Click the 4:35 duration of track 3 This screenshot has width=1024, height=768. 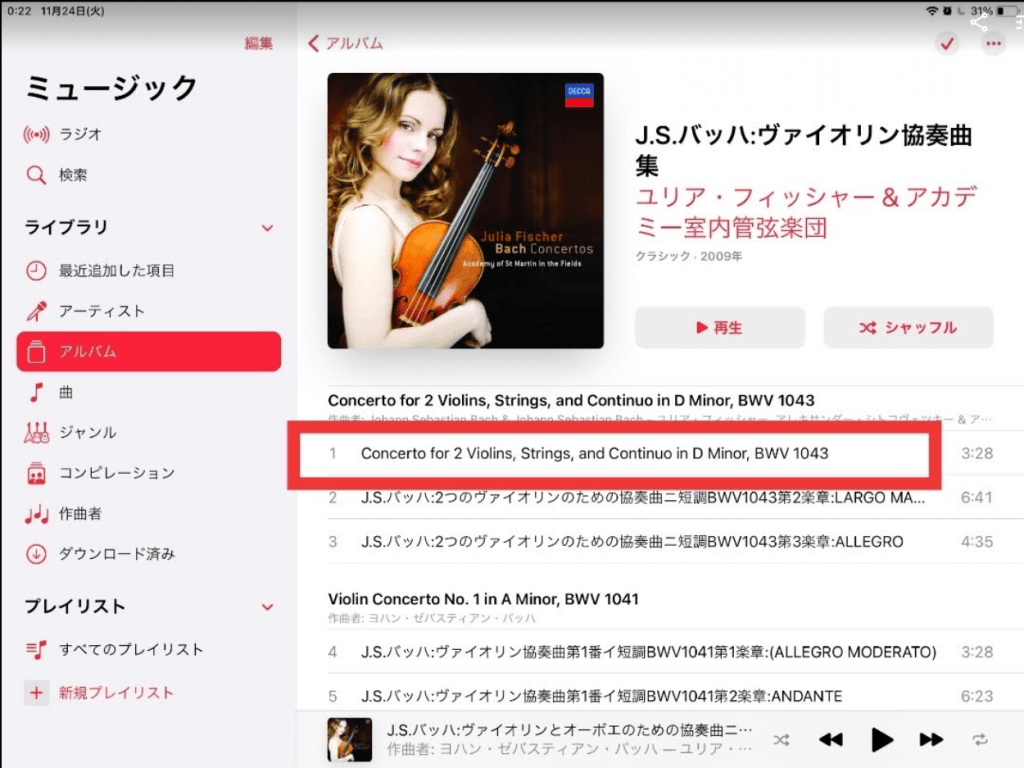976,542
